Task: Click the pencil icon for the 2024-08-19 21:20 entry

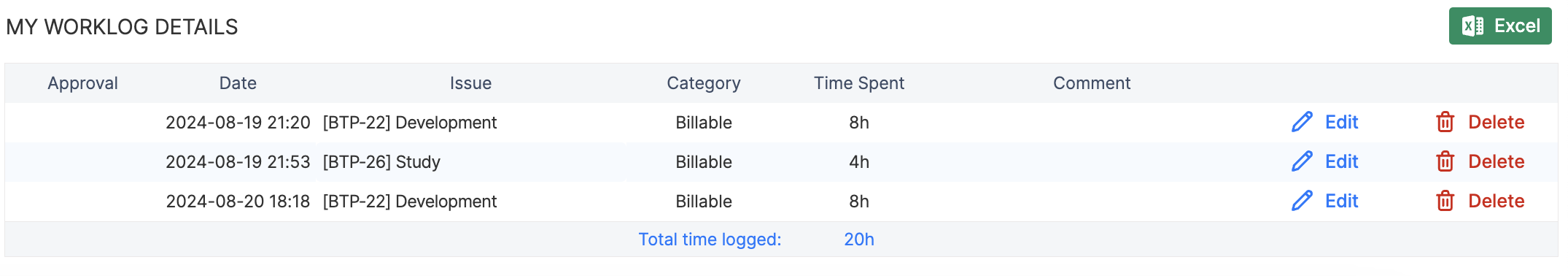Action: click(x=1302, y=122)
